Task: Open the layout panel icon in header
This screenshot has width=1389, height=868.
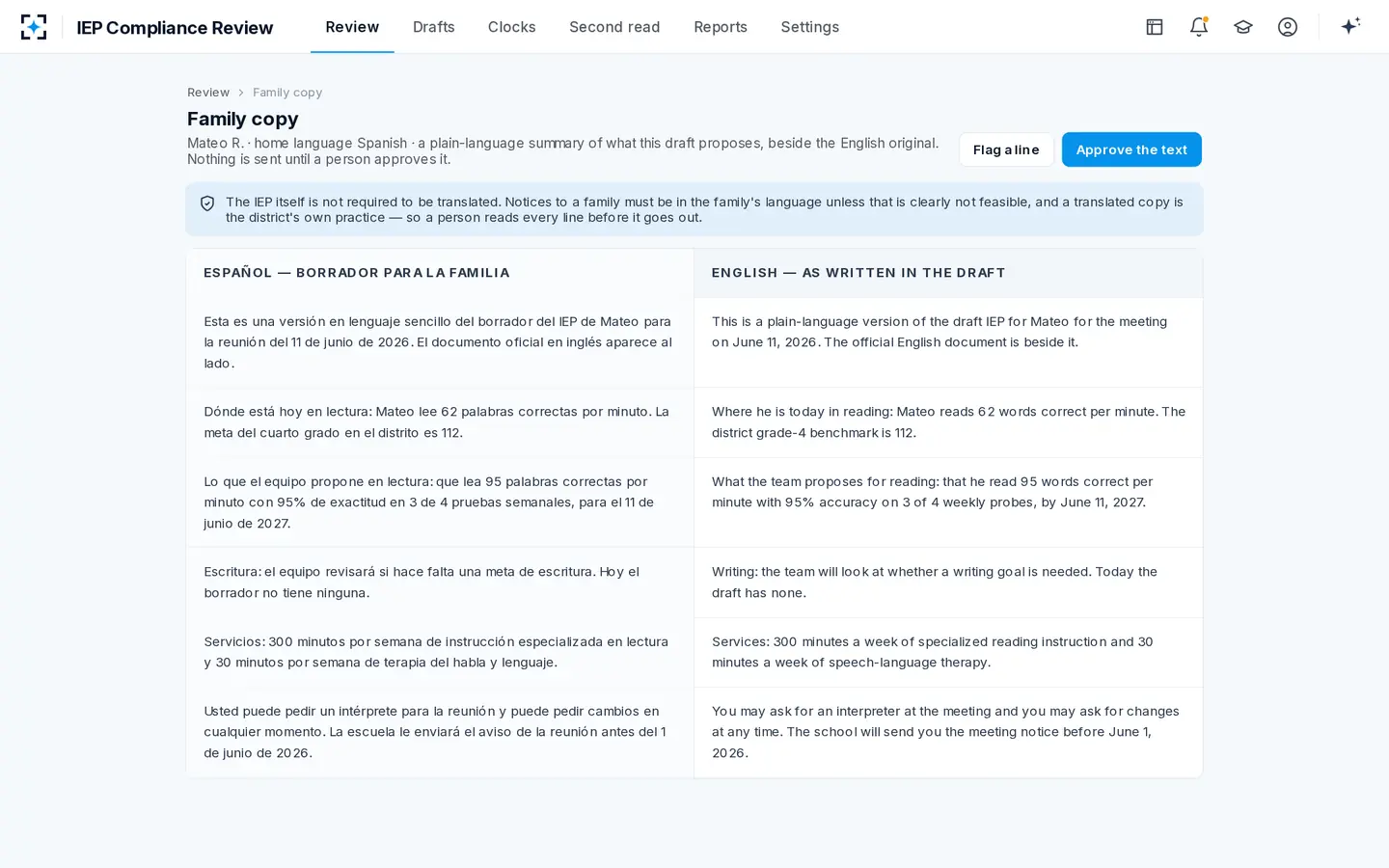Action: tap(1155, 27)
